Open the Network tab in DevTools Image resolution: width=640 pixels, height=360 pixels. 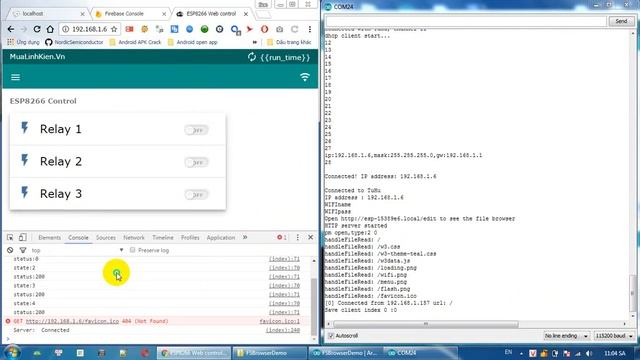(x=134, y=238)
